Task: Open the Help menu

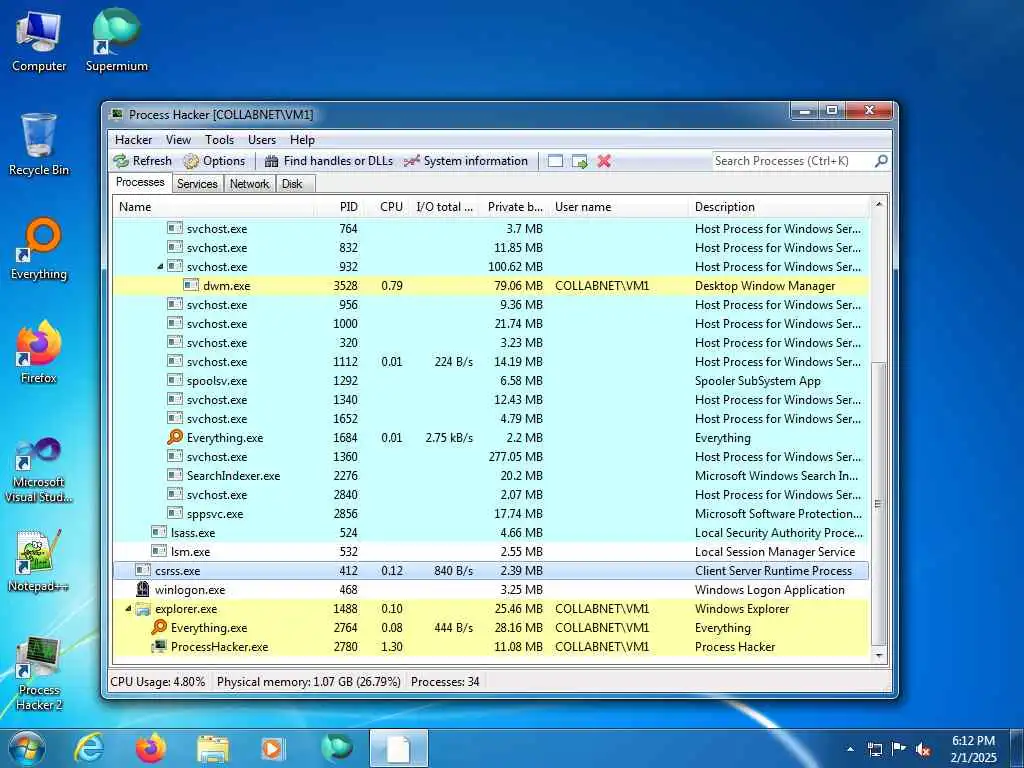Action: pyautogui.click(x=302, y=140)
